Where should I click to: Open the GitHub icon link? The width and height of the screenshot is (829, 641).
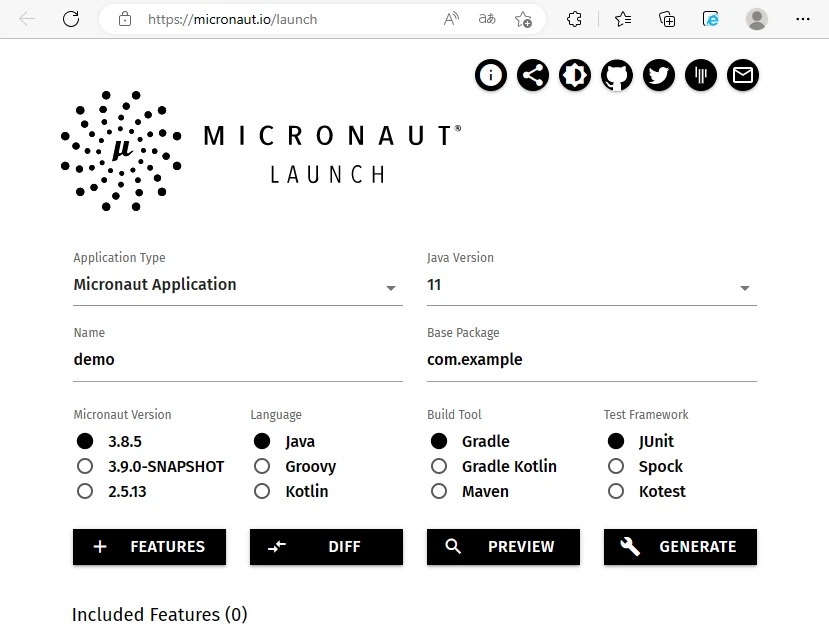616,75
